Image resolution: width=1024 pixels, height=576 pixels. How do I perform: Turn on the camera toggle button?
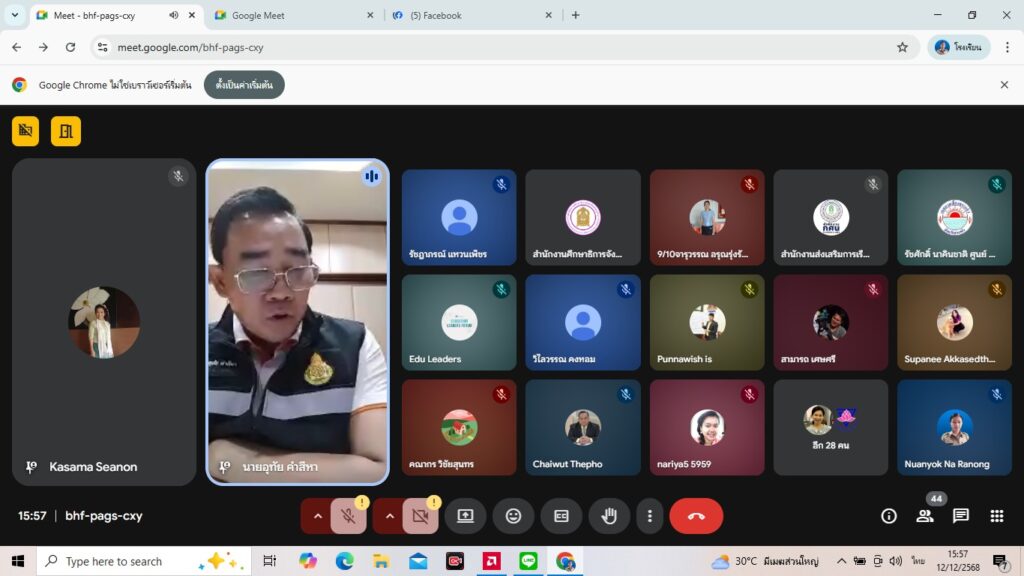(421, 516)
